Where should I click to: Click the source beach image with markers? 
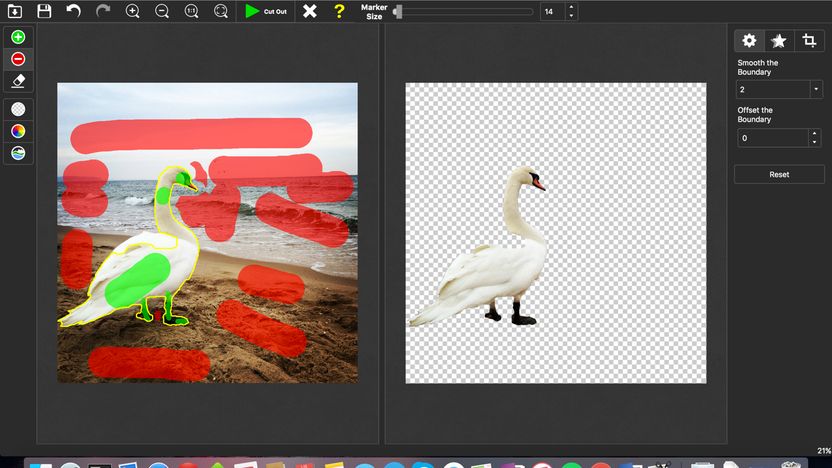(x=207, y=232)
